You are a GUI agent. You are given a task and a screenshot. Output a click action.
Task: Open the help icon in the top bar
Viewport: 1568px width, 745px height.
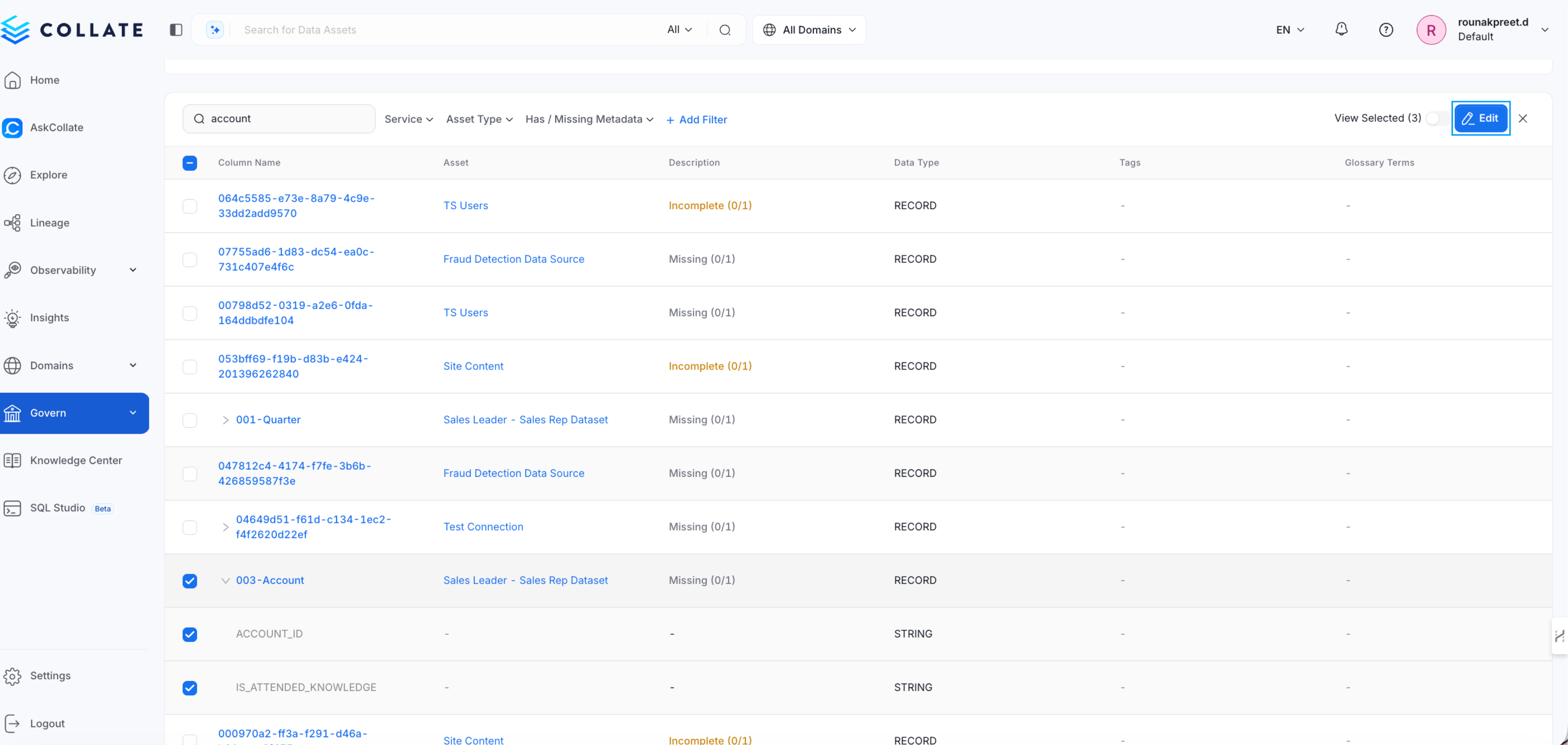coord(1386,29)
